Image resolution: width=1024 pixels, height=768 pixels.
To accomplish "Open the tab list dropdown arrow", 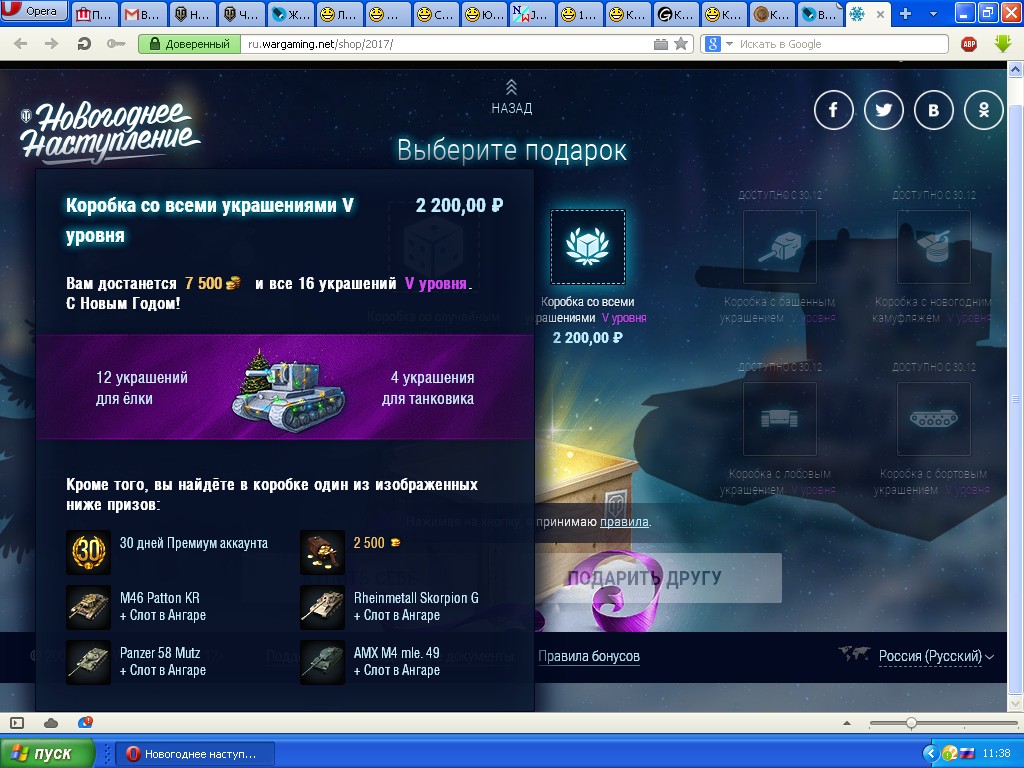I will click(x=933, y=14).
